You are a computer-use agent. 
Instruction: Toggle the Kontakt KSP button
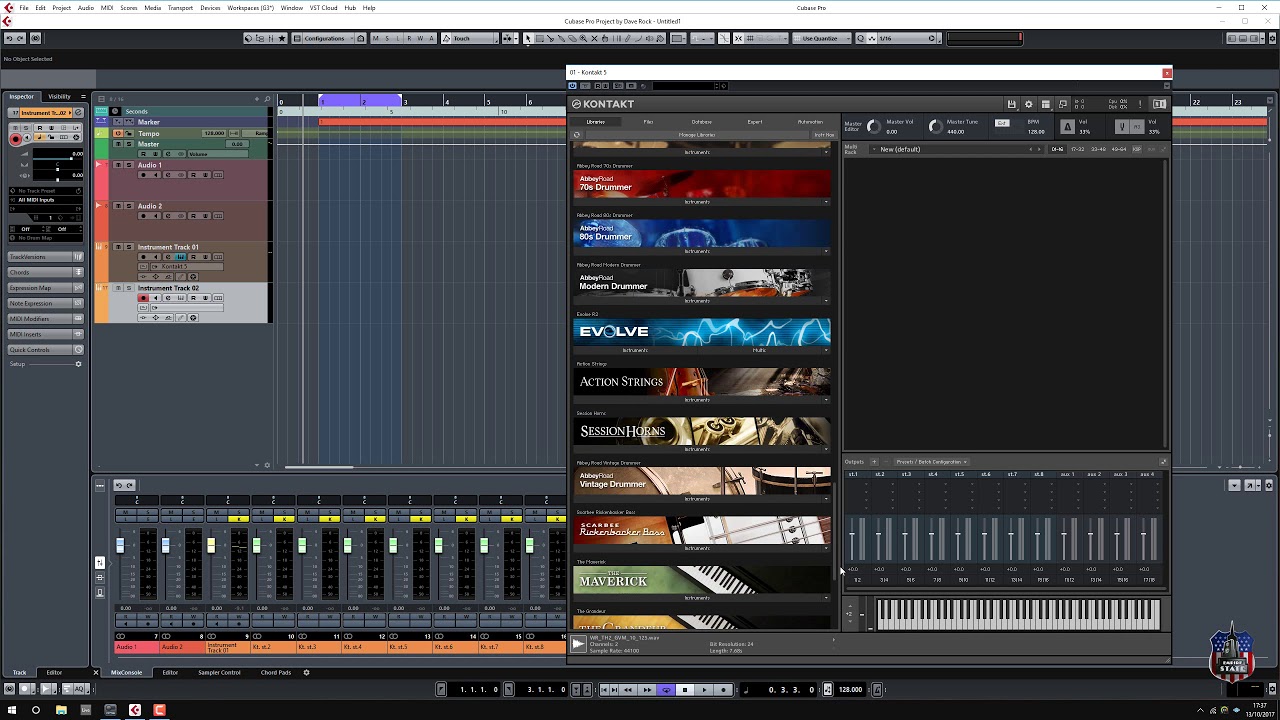click(1137, 149)
